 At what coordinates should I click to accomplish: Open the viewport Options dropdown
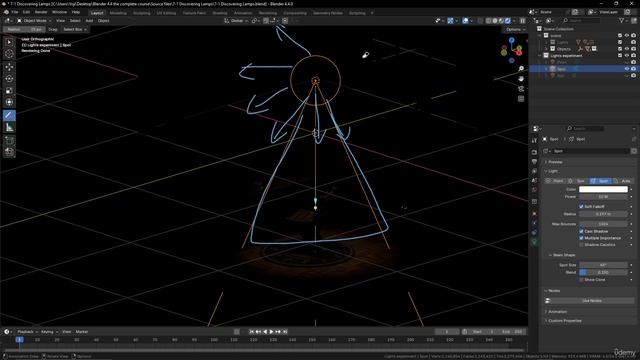coord(515,29)
